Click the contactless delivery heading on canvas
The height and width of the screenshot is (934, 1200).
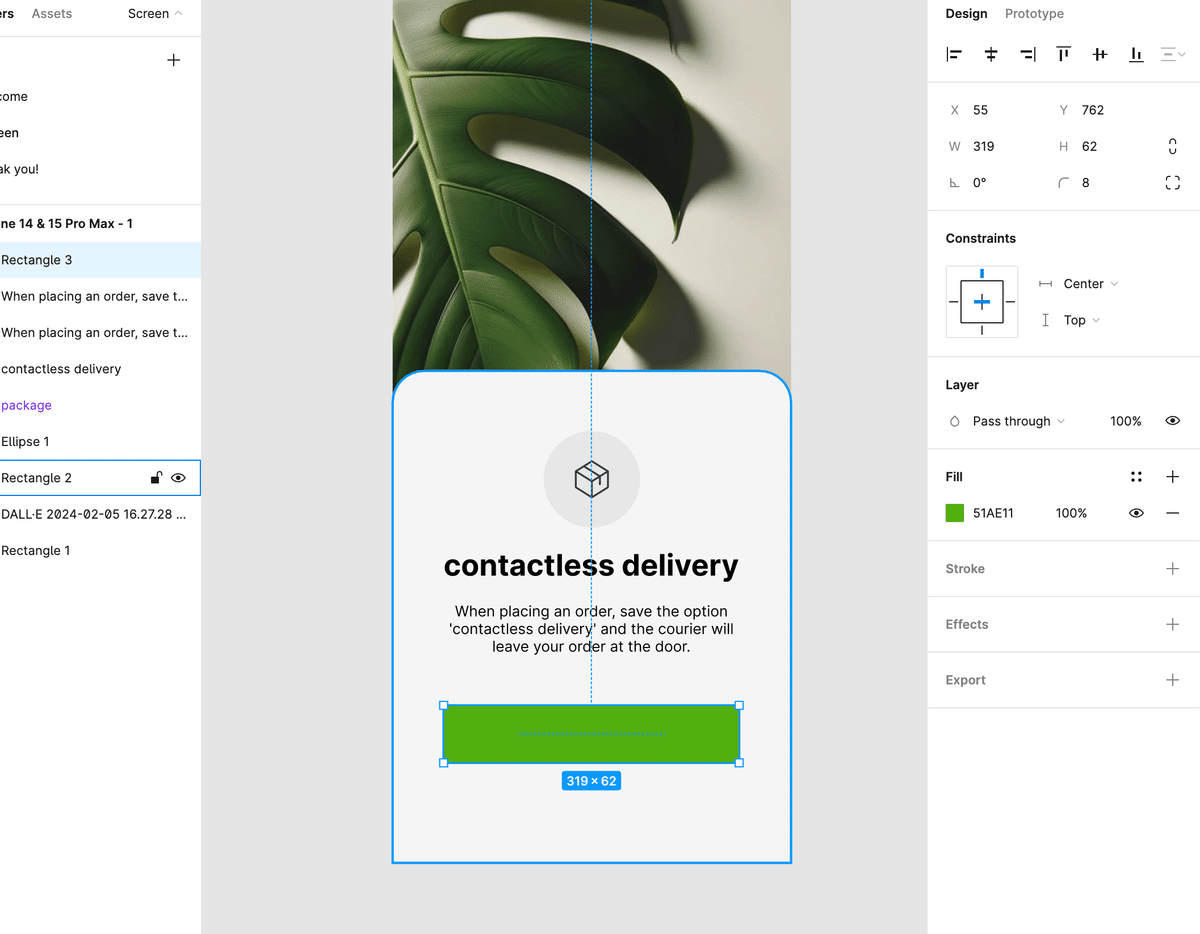pos(591,565)
